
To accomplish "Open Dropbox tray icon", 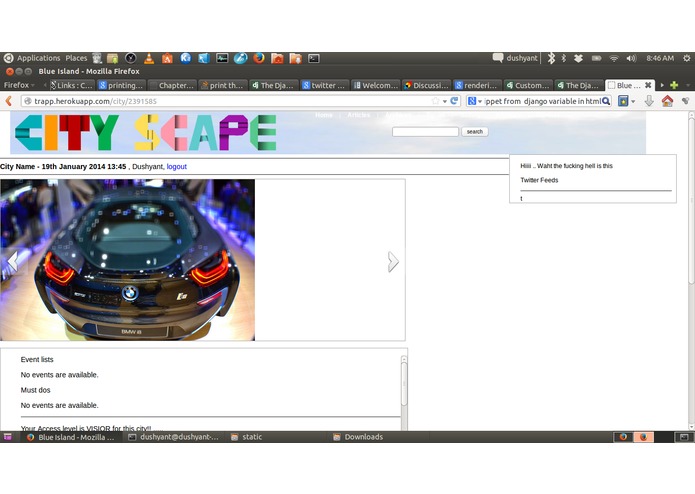I will pos(578,58).
